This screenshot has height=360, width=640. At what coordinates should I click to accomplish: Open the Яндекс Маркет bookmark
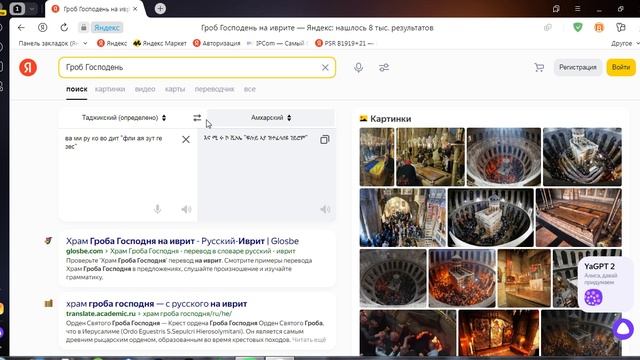pos(160,43)
